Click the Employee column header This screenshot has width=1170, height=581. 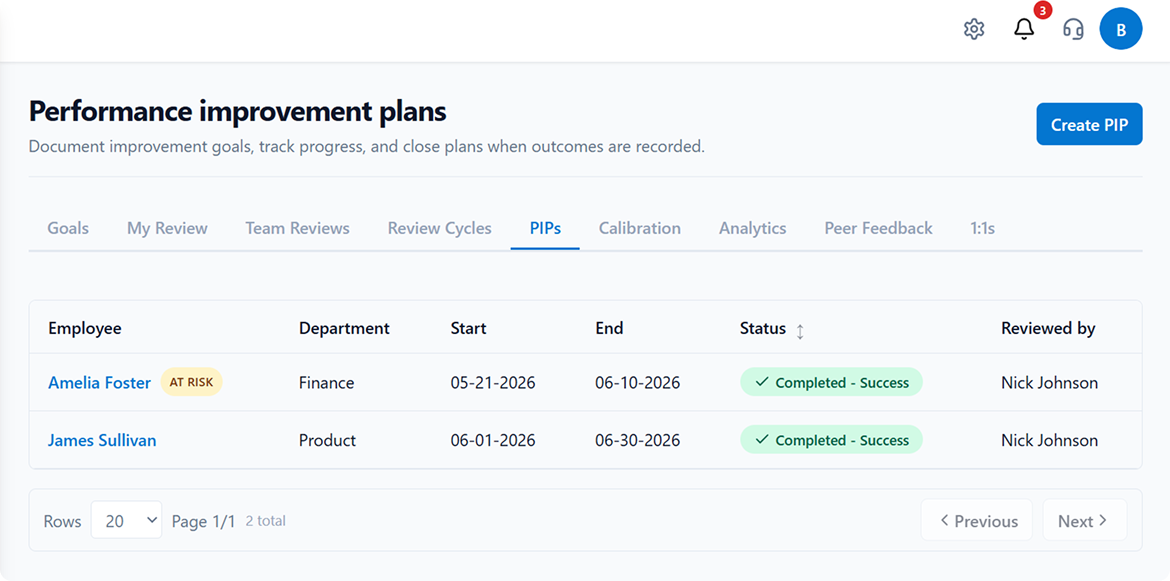(x=85, y=328)
